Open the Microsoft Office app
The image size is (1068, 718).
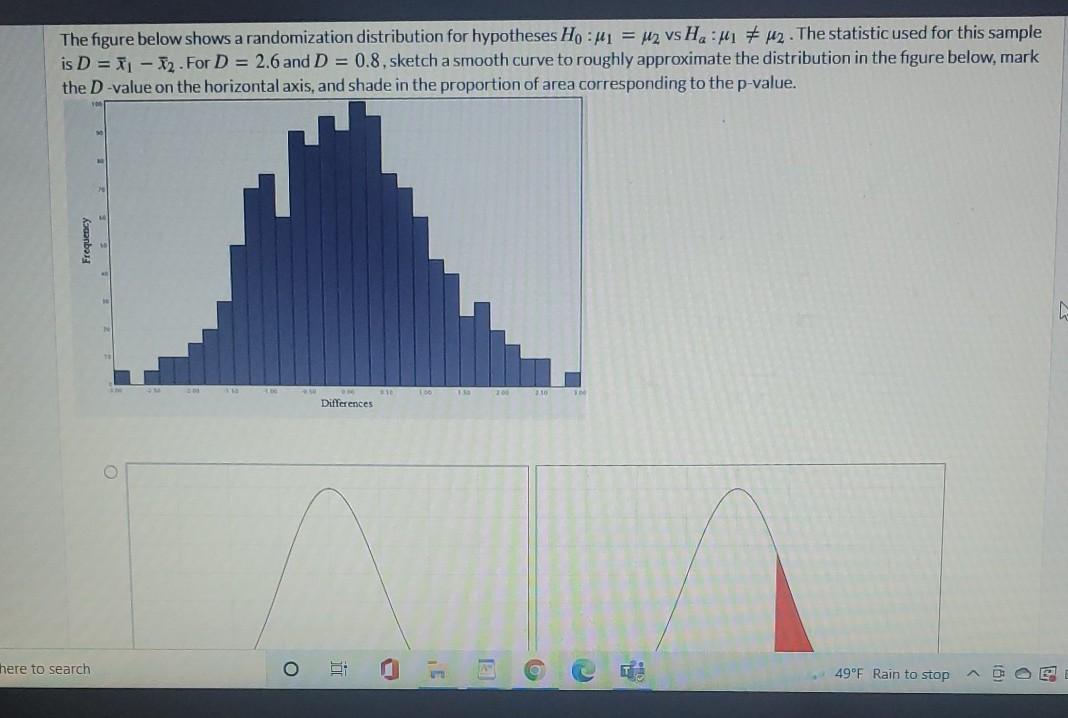pos(389,669)
